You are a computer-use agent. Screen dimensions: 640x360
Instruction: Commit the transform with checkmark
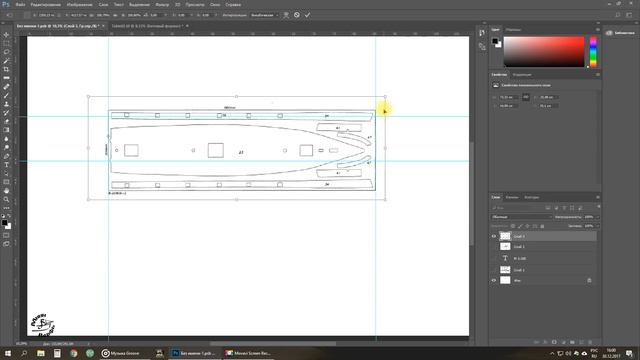coord(307,15)
